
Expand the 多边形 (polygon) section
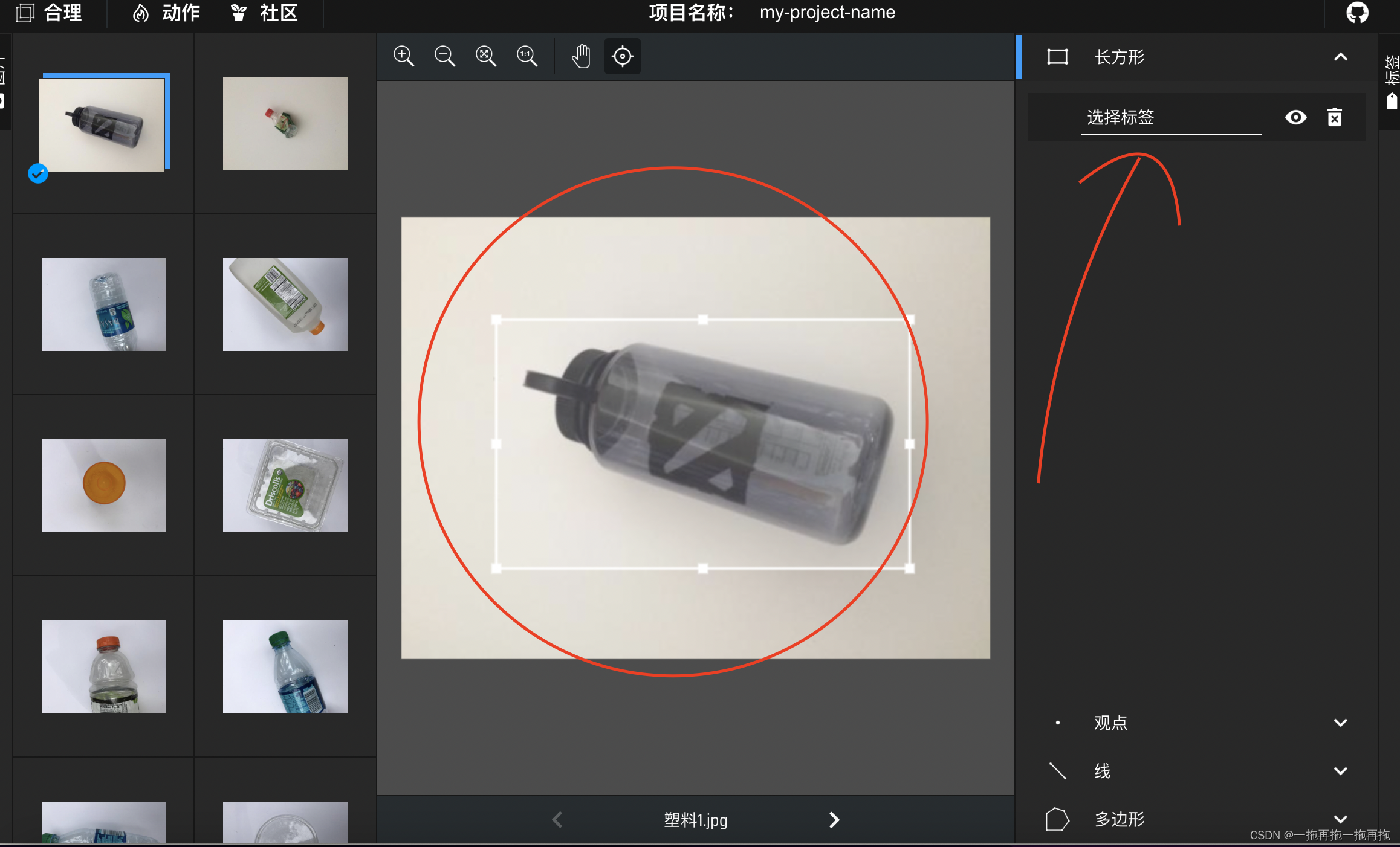pos(1340,818)
